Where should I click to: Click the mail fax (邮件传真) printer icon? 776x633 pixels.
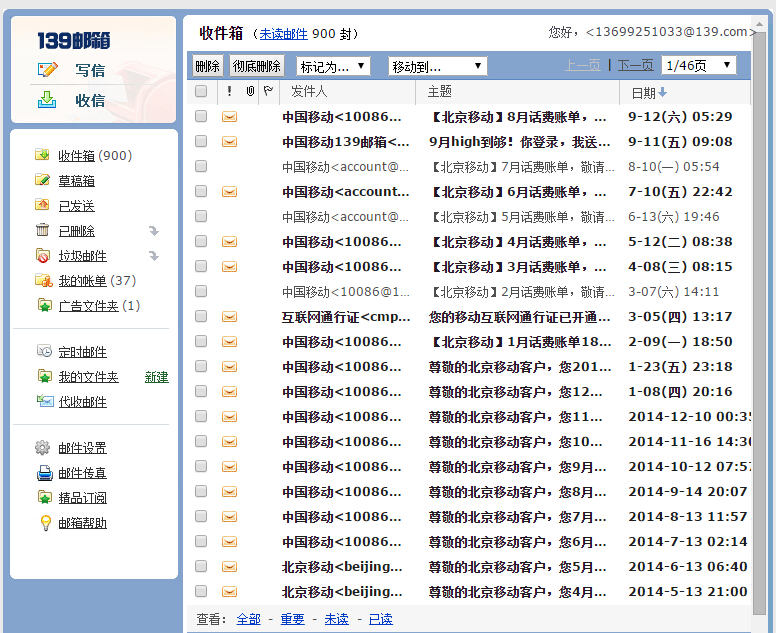(x=45, y=473)
